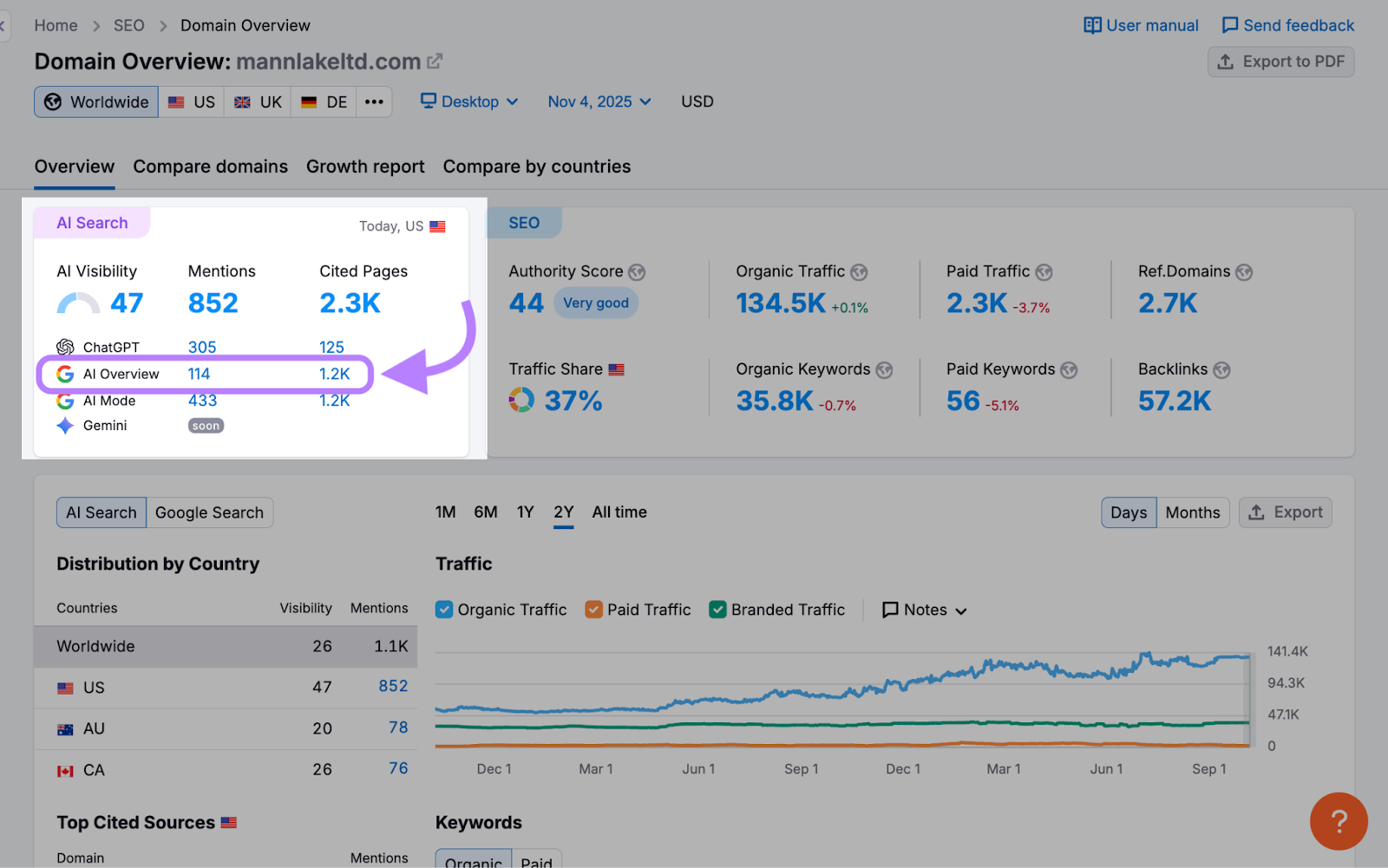The image size is (1388, 868).
Task: Click the Authority Score info icon
Action: pyautogui.click(x=638, y=271)
